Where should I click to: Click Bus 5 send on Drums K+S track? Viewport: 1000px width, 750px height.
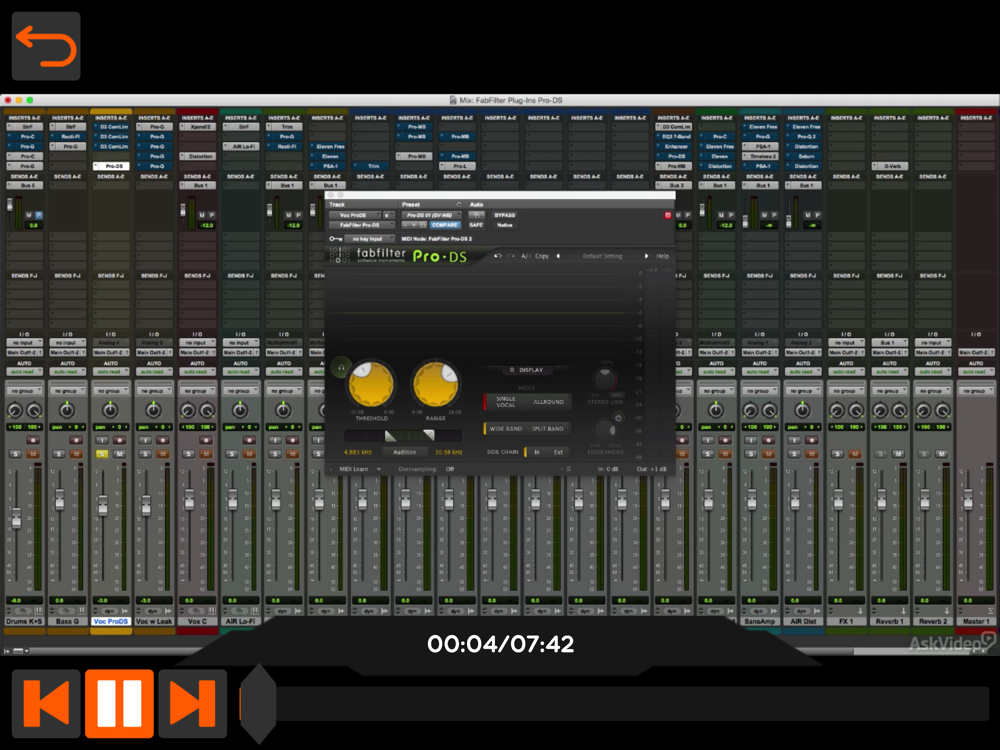(x=24, y=185)
